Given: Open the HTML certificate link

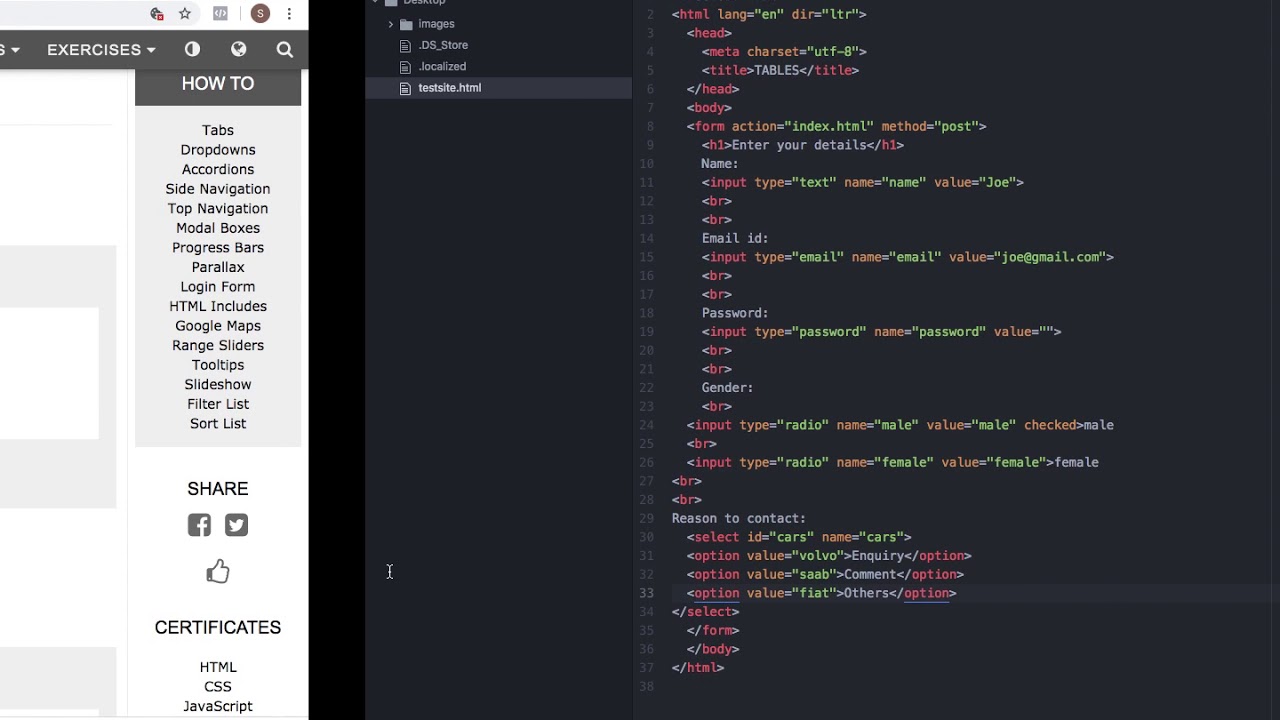Looking at the screenshot, I should [x=218, y=667].
